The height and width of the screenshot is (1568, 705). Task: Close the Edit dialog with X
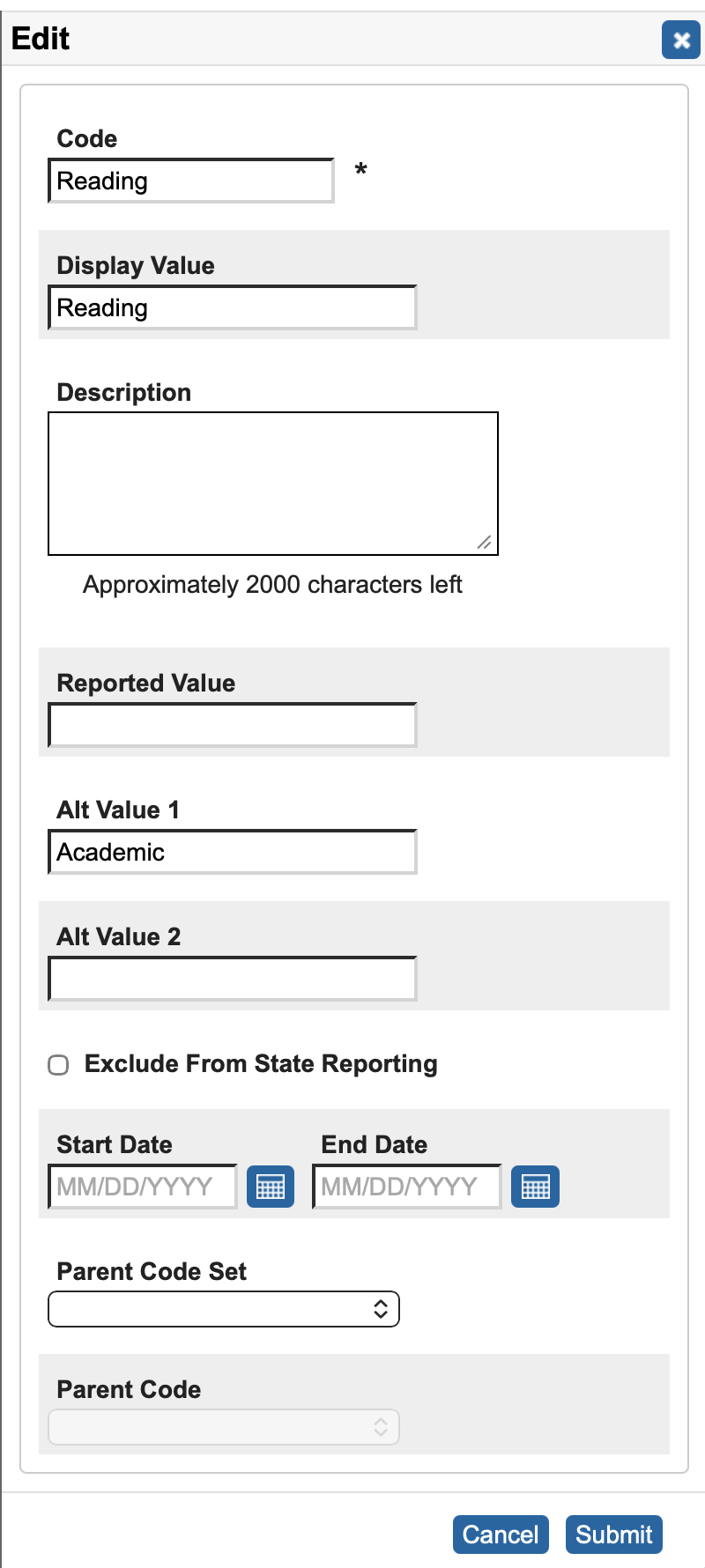click(681, 40)
